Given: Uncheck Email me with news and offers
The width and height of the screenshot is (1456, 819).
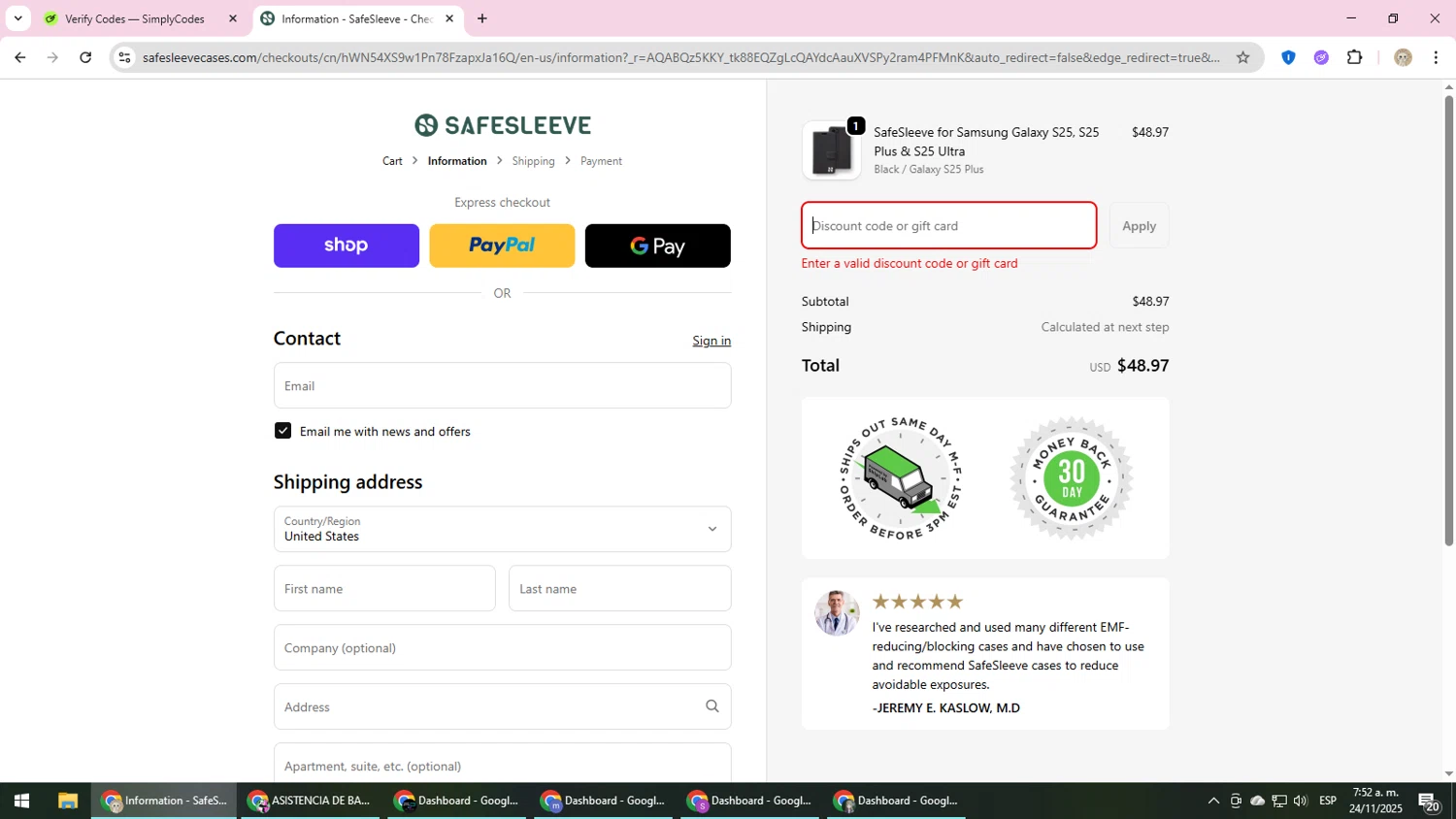Looking at the screenshot, I should click(x=282, y=431).
